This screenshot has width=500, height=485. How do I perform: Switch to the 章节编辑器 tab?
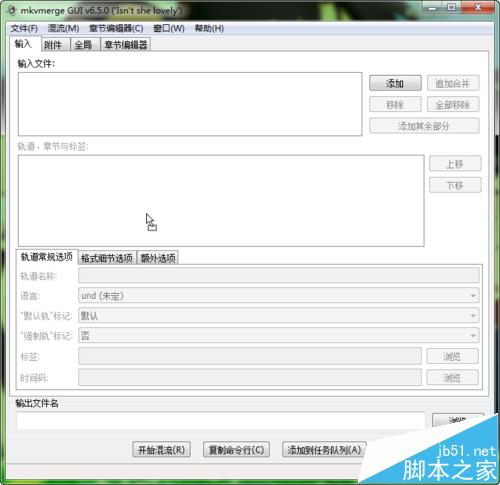[126, 45]
